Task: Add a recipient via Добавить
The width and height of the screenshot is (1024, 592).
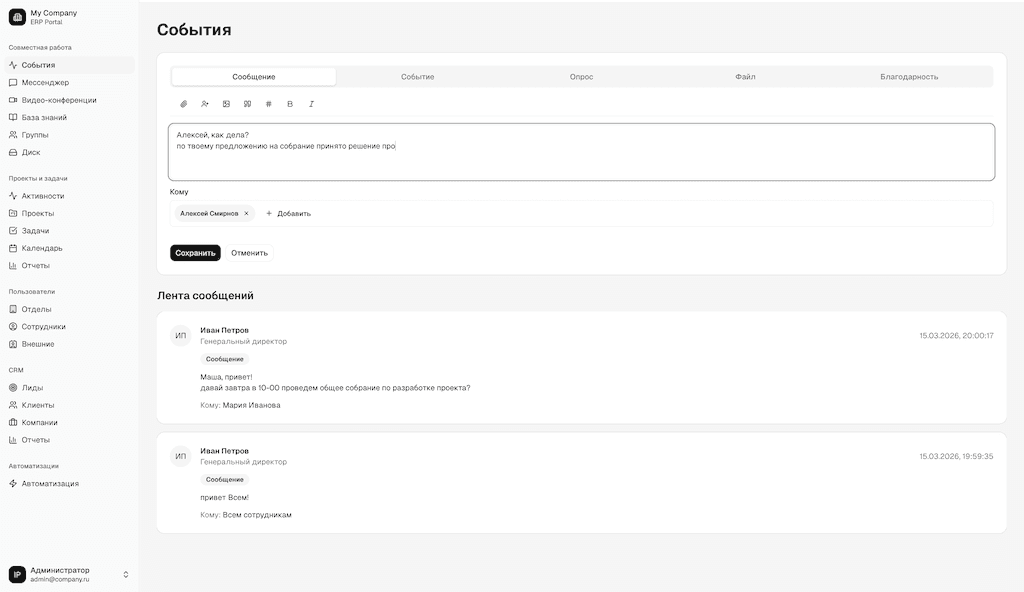Action: (288, 214)
